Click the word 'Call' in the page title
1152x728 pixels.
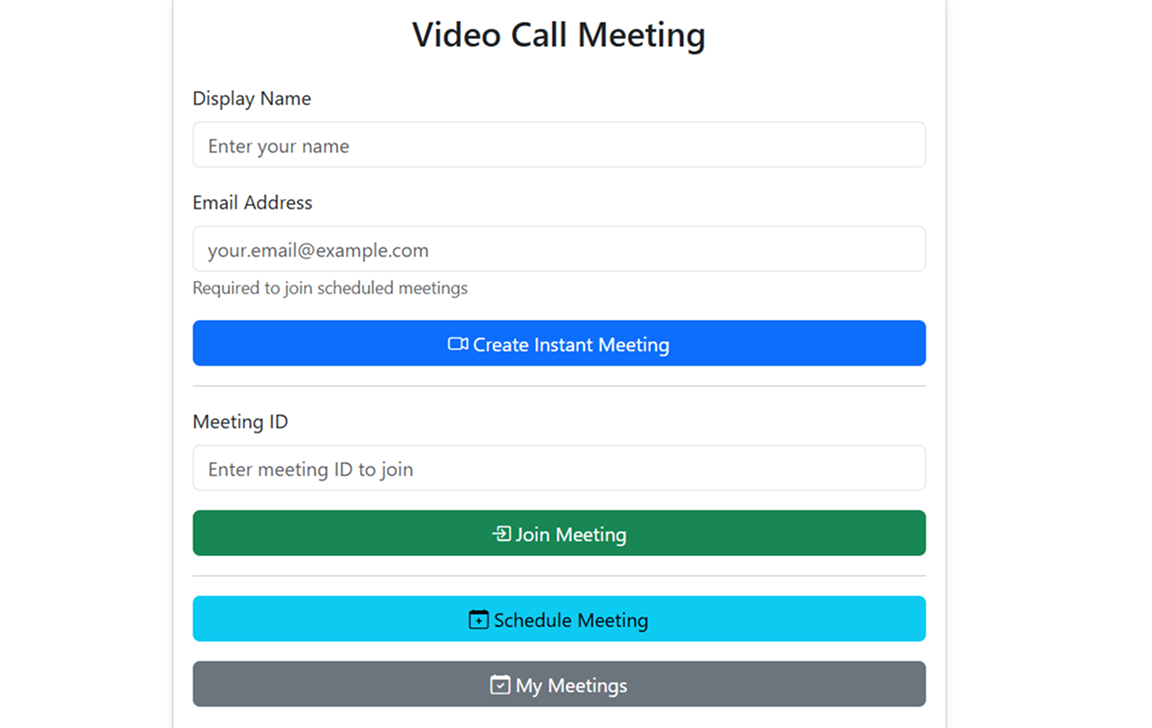coord(539,35)
